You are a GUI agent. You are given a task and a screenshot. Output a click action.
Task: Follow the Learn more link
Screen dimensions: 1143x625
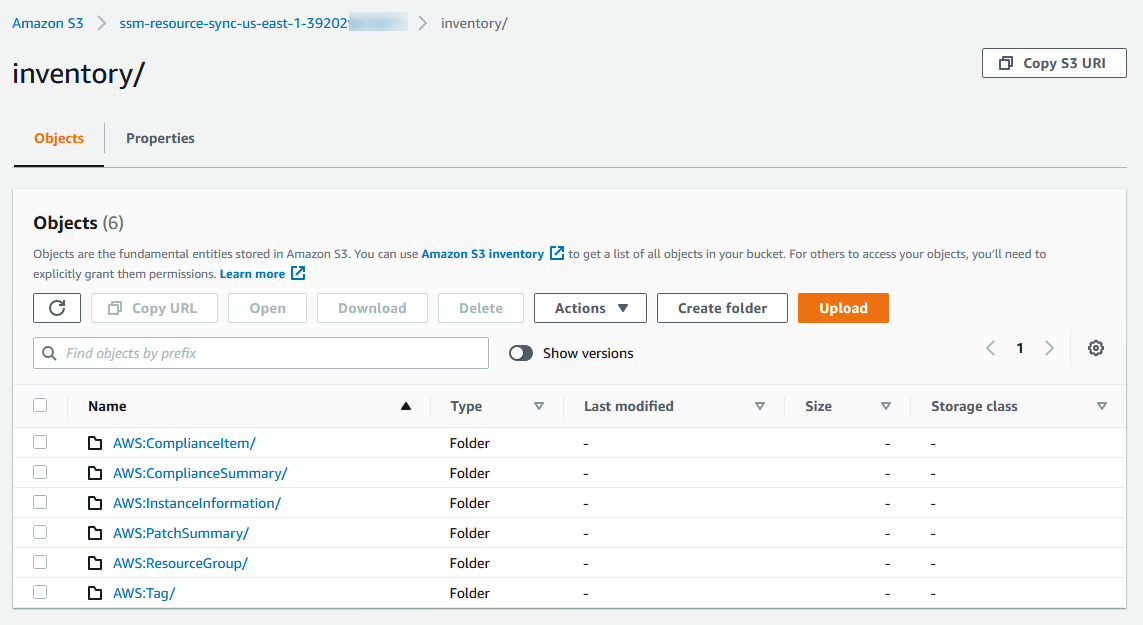(252, 273)
